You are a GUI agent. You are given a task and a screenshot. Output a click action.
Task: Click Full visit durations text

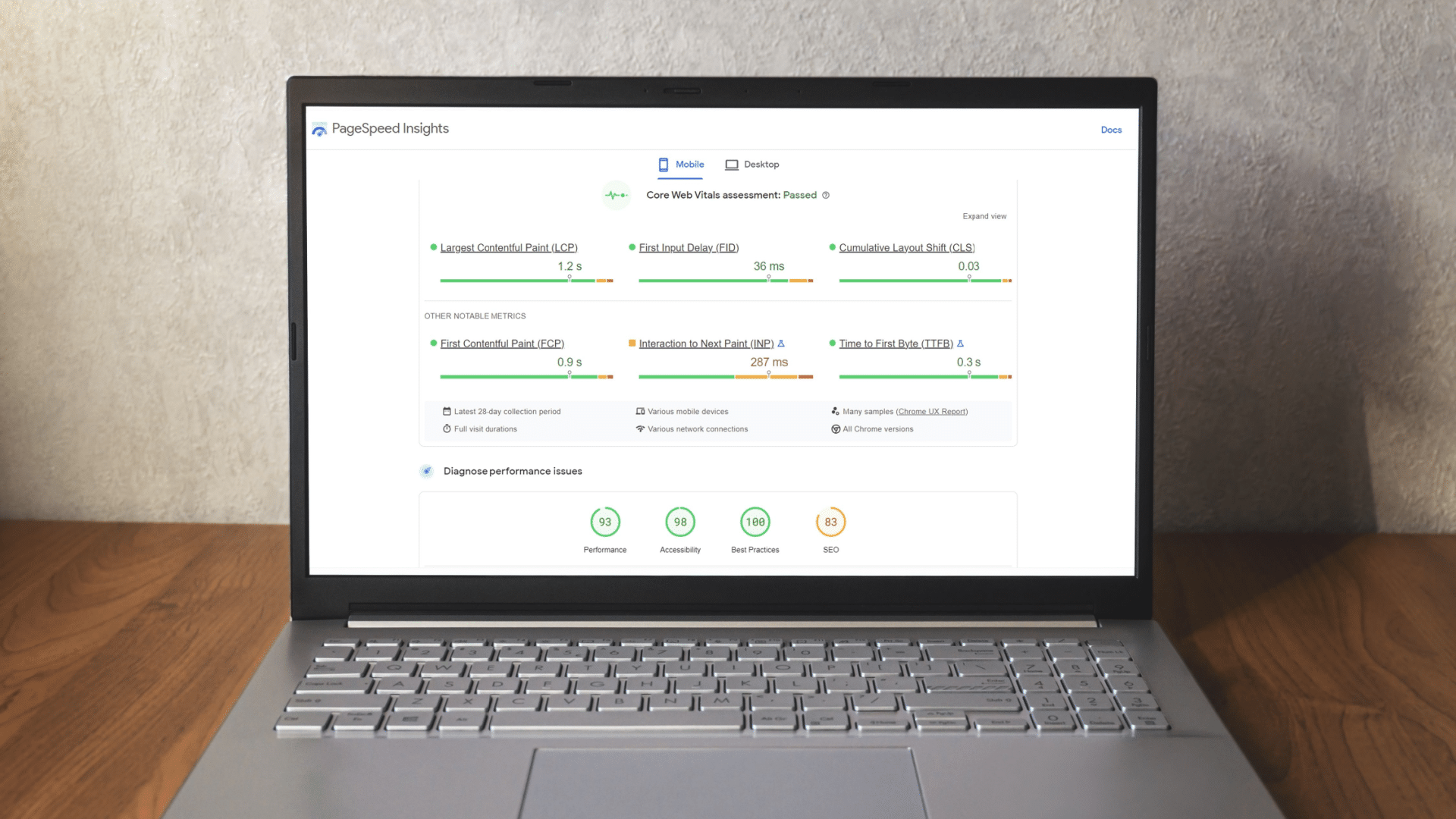point(485,429)
